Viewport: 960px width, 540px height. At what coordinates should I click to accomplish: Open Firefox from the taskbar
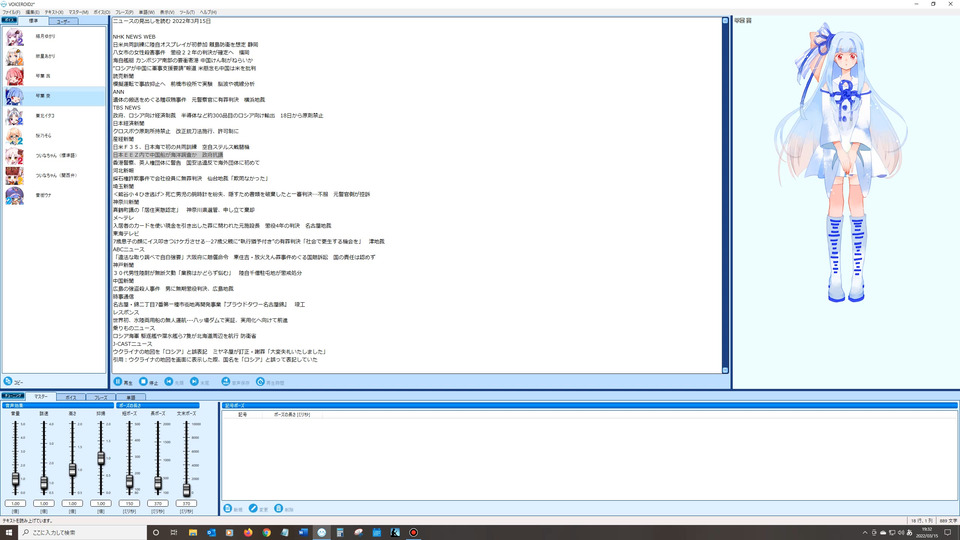click(x=248, y=532)
